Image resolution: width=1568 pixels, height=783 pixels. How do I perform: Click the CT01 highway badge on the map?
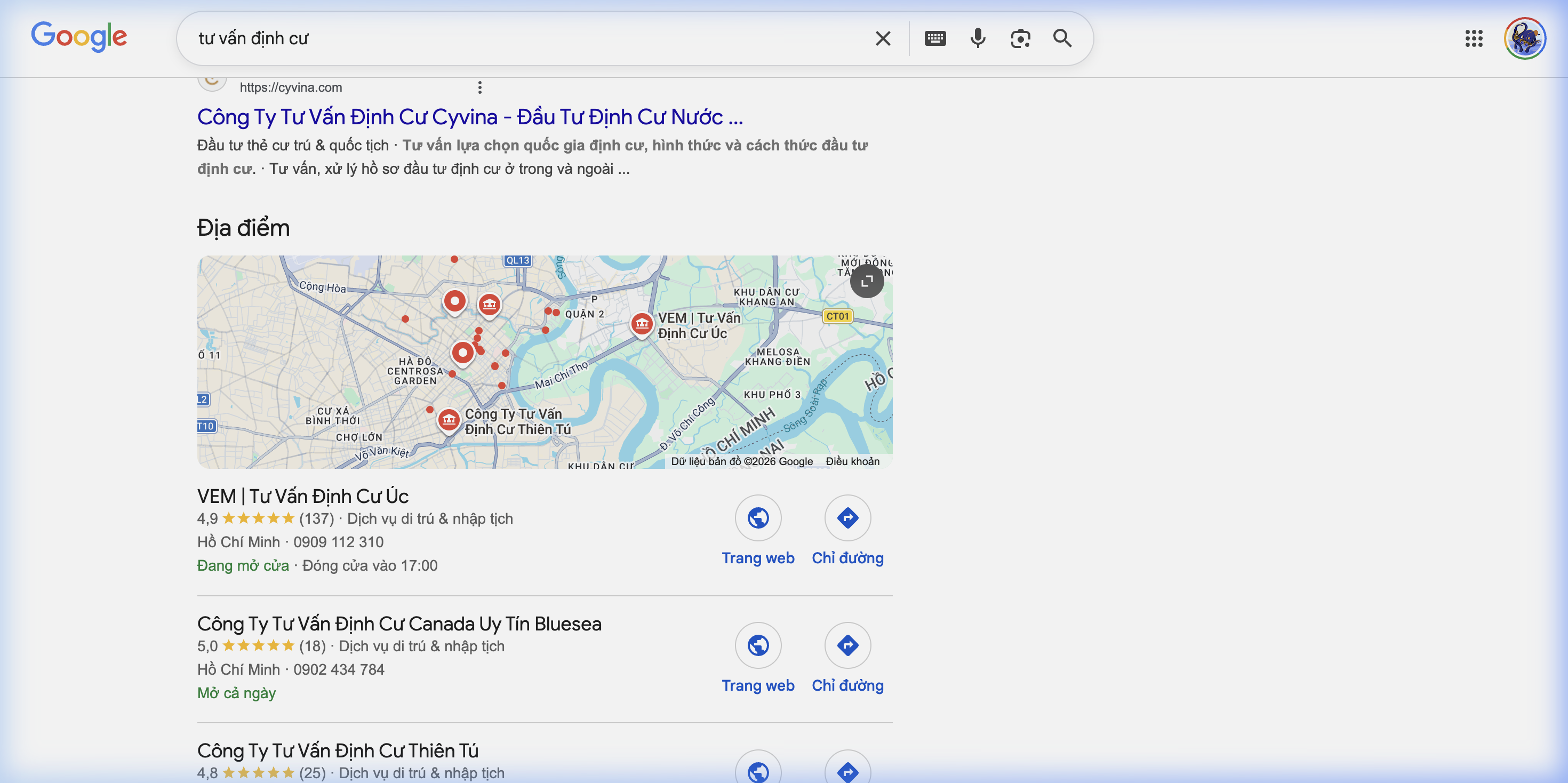[837, 316]
